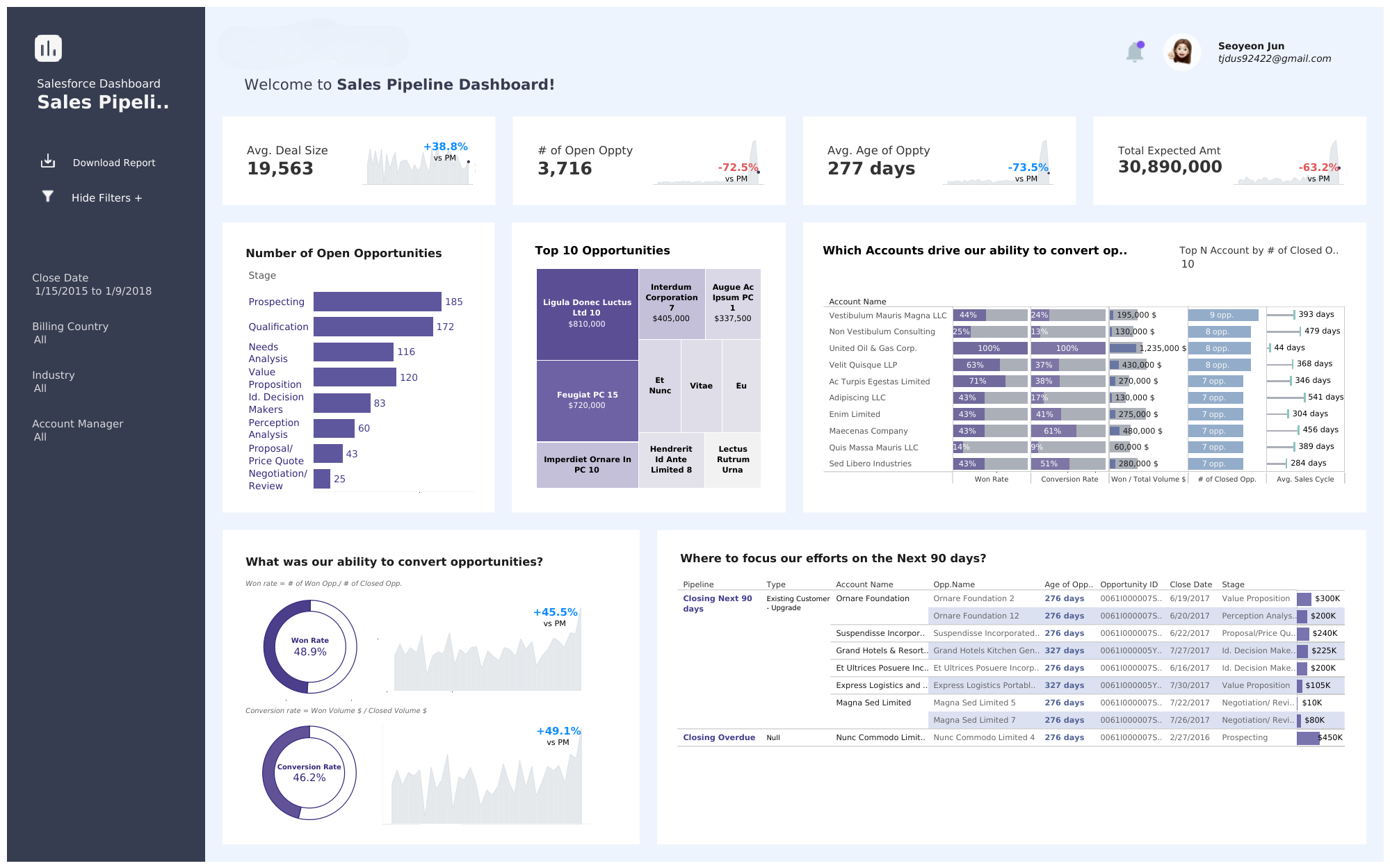1390x868 pixels.
Task: Click Seoyeon Jun's profile avatar
Action: (1181, 51)
